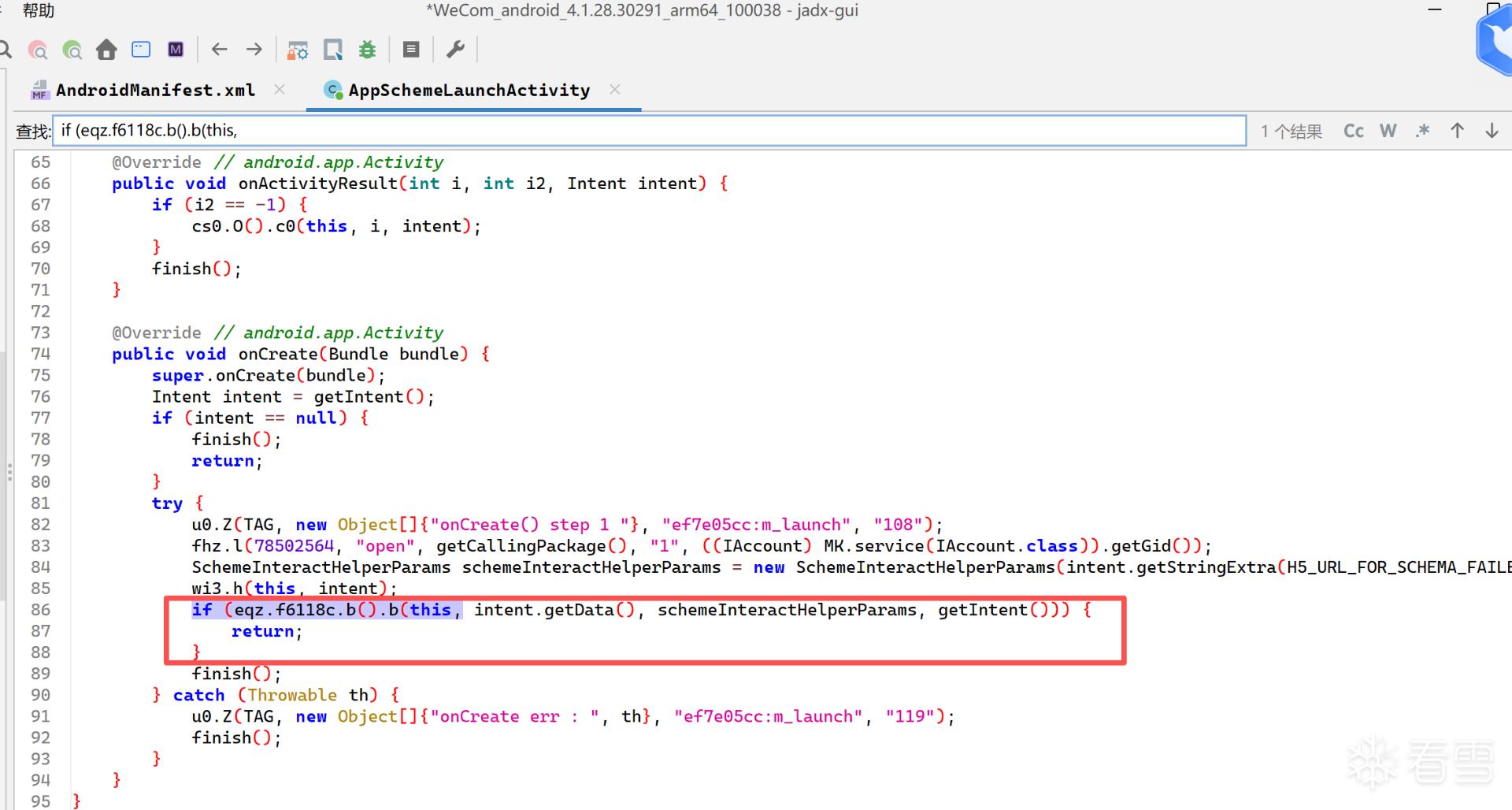
Task: Click 'IAccount.class' on line 83
Action: 1006,546
